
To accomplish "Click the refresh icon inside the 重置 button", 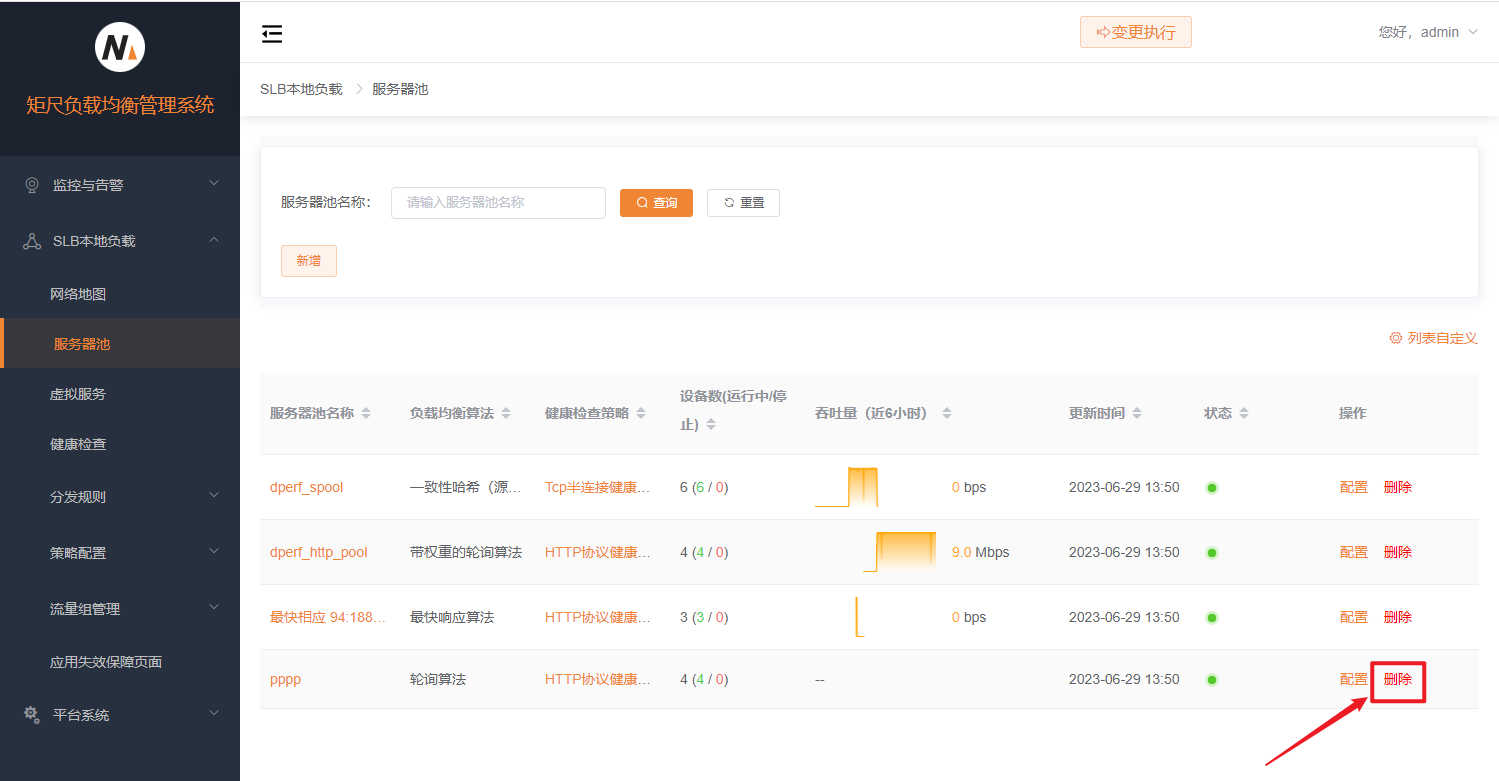I will [x=727, y=202].
